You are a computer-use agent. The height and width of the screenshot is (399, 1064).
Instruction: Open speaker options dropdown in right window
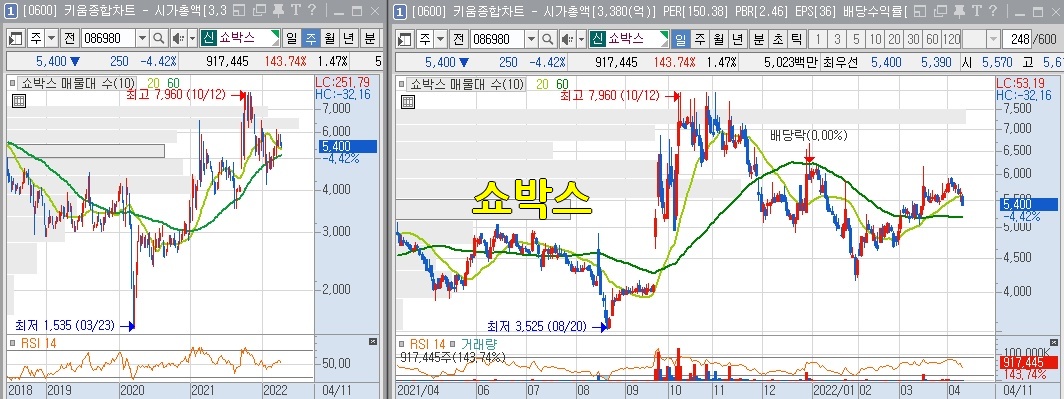tap(581, 39)
